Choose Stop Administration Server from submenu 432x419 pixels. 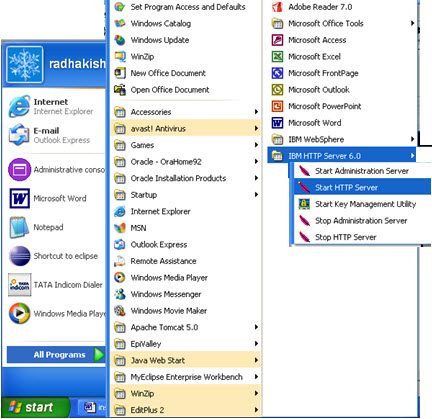point(362,221)
